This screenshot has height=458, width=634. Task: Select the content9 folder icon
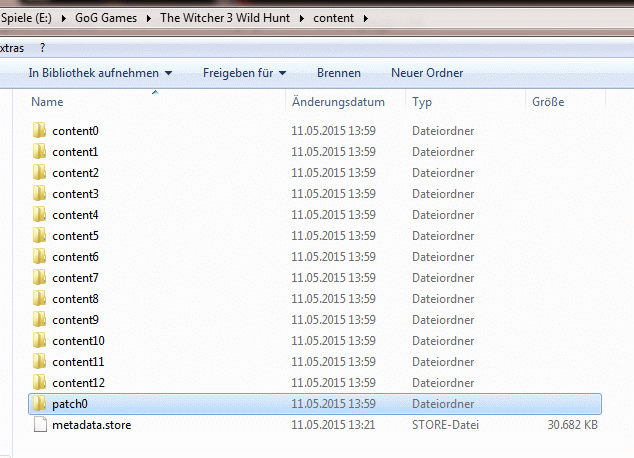(x=40, y=320)
